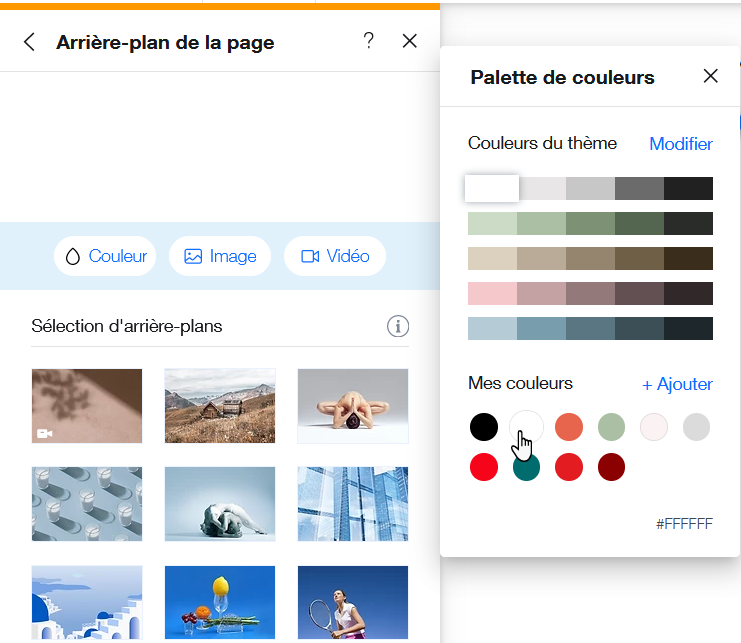Select the middle slate blue theme swatch

point(590,328)
